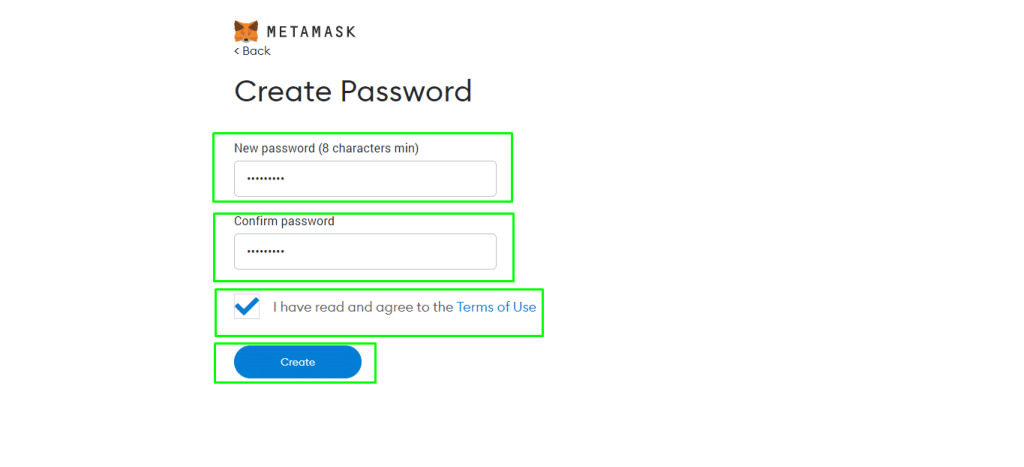The height and width of the screenshot is (467, 1024).
Task: Click the blue checkmark icon
Action: (x=247, y=306)
